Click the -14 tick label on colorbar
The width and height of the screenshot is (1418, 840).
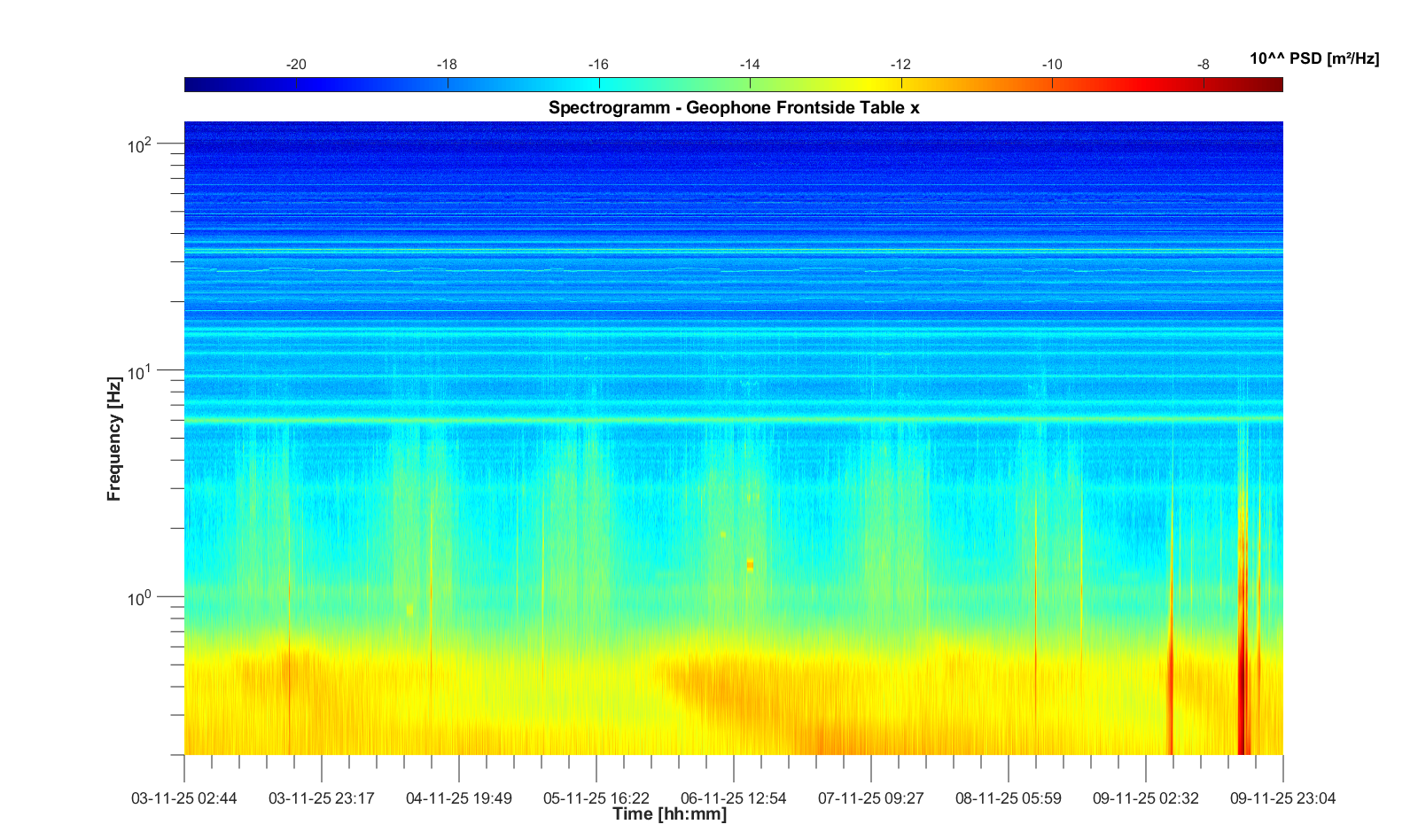coord(750,65)
